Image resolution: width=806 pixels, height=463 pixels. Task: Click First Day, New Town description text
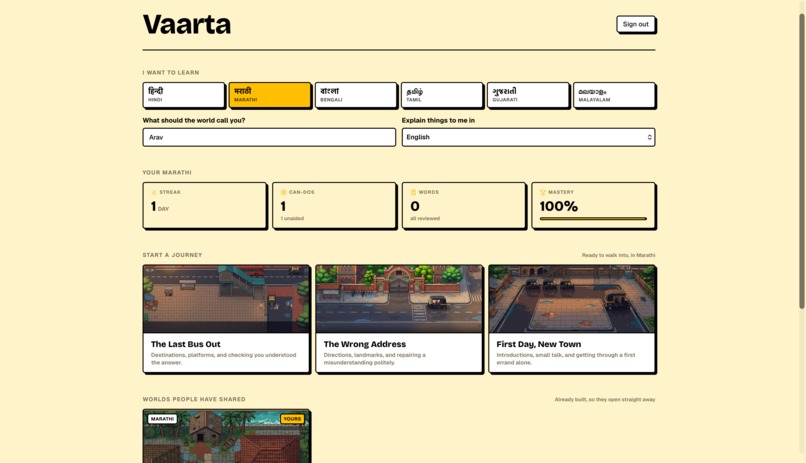click(566, 359)
